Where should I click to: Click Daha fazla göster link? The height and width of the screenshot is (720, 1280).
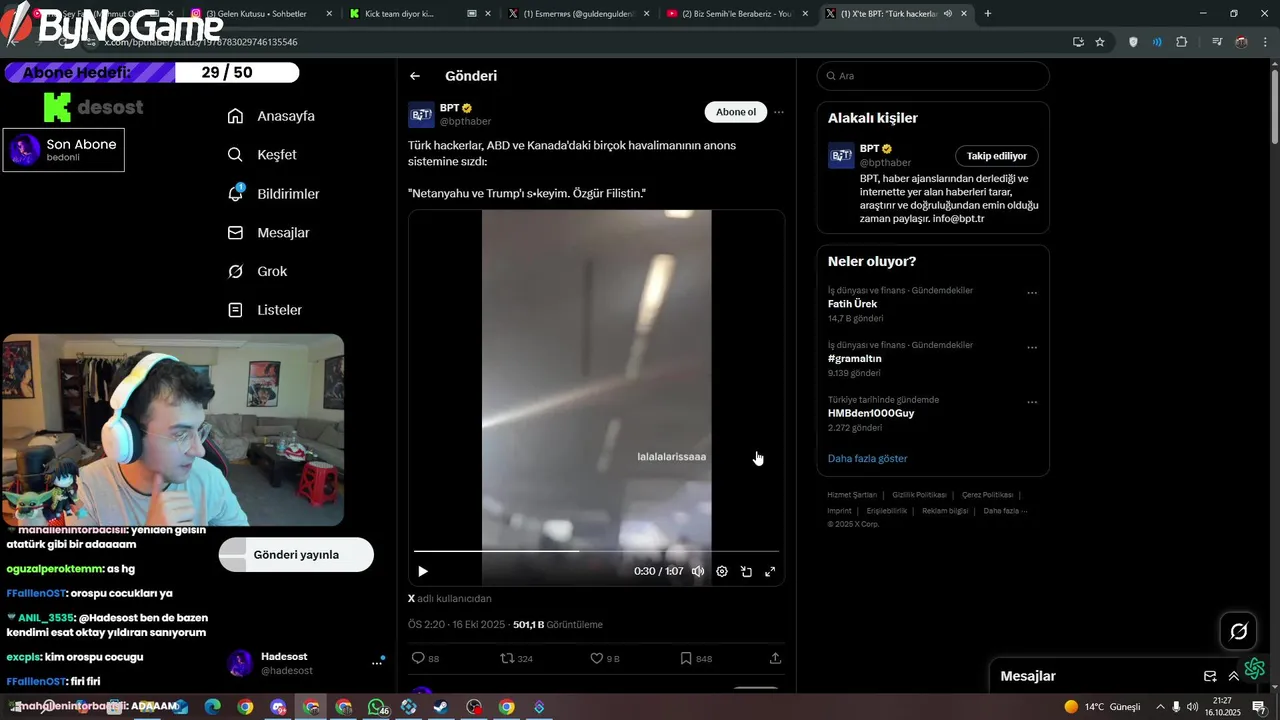click(x=867, y=459)
